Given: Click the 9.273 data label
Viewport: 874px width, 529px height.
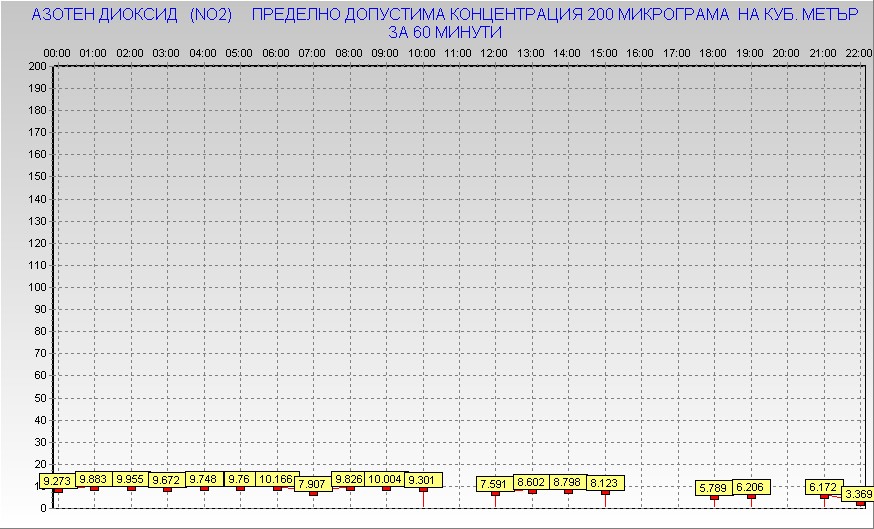Looking at the screenshot, I should tap(58, 481).
